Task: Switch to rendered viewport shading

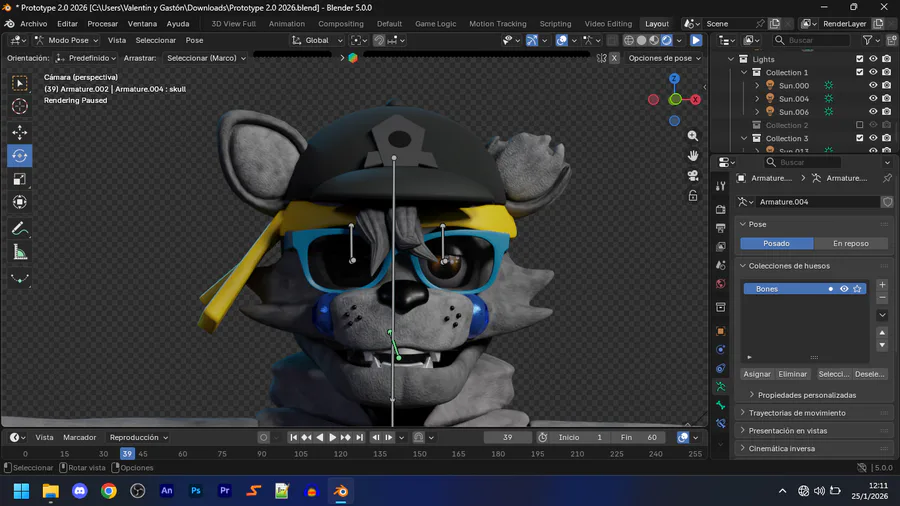Action: 666,41
